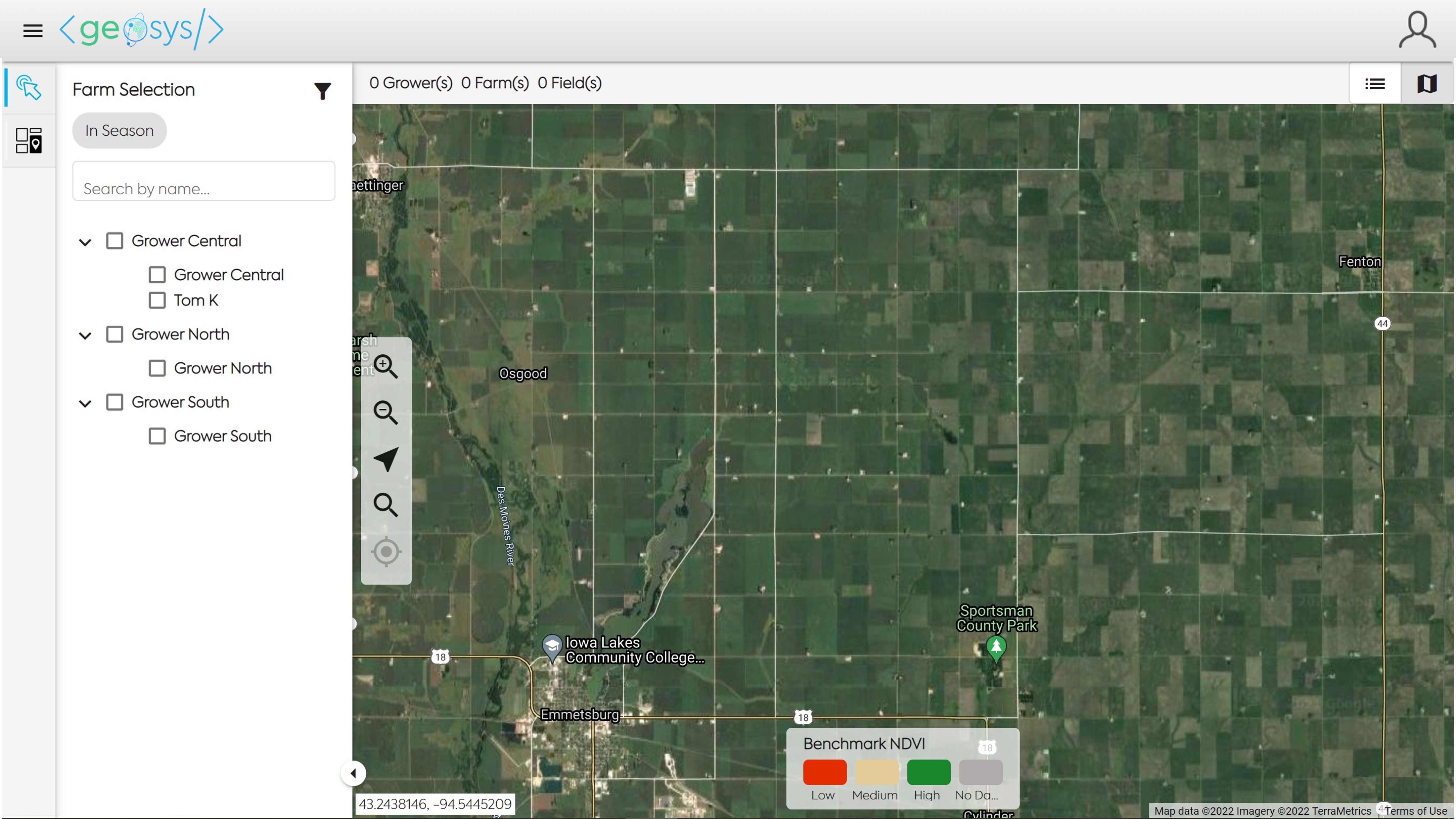1456x819 pixels.
Task: Check the Tom K farm checkbox
Action: (157, 300)
